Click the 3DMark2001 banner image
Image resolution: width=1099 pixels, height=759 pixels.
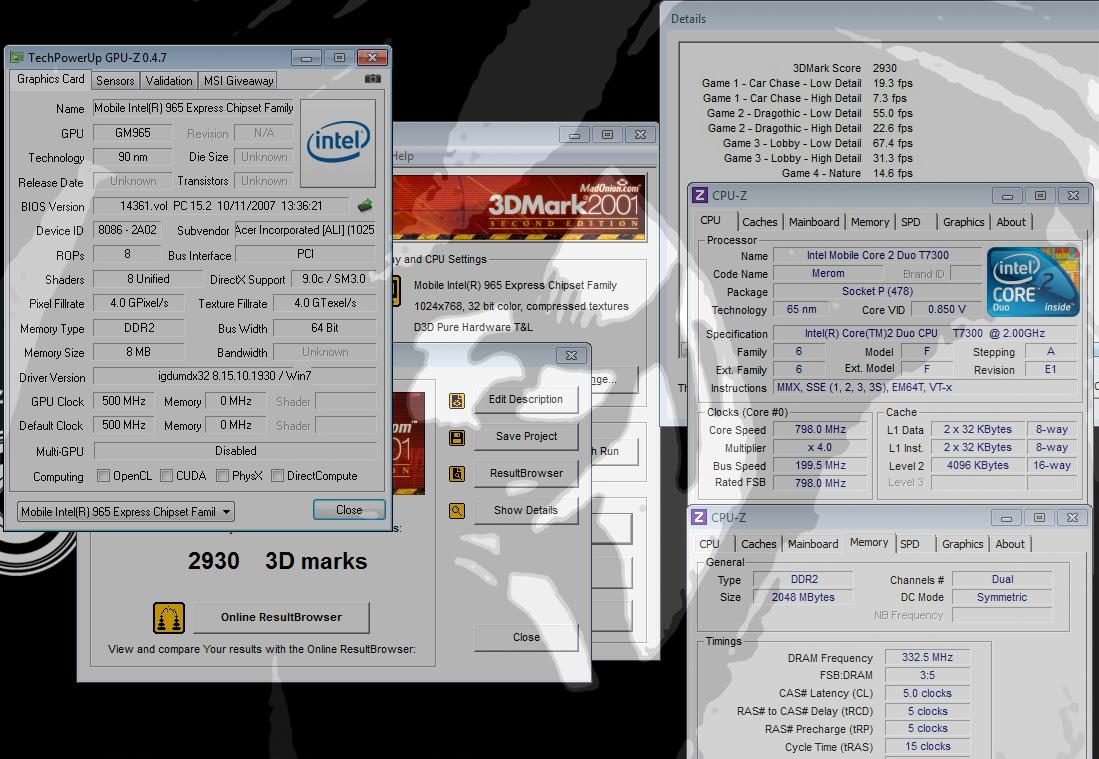(x=519, y=207)
